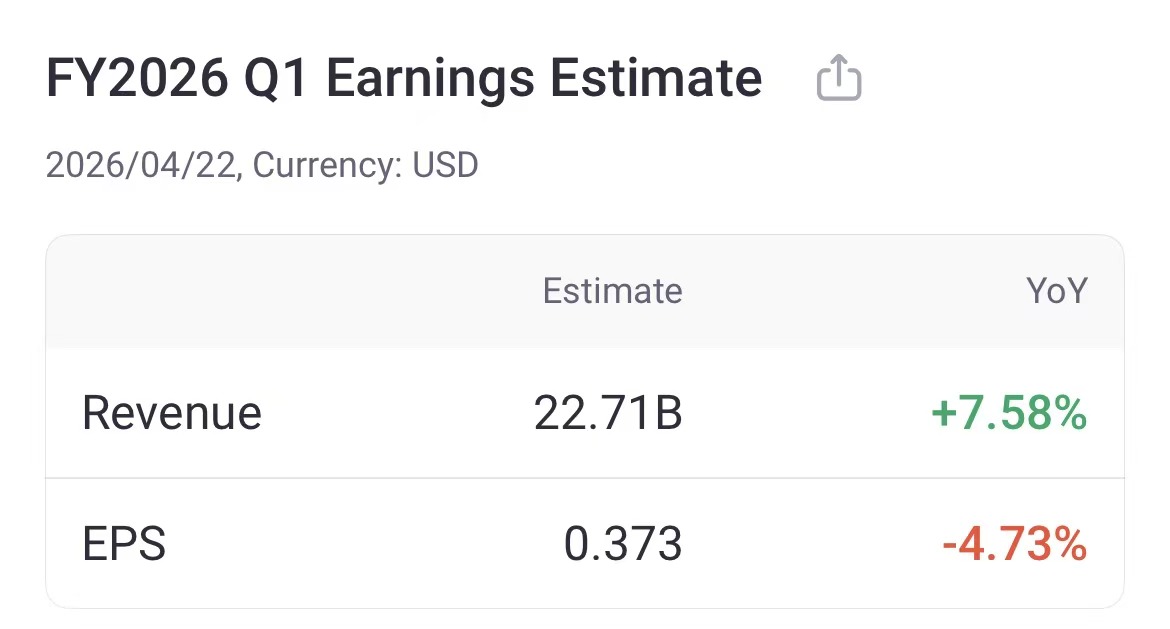Image resolution: width=1170 pixels, height=629 pixels.
Task: Click the 22.71B revenue estimate value
Action: (612, 412)
